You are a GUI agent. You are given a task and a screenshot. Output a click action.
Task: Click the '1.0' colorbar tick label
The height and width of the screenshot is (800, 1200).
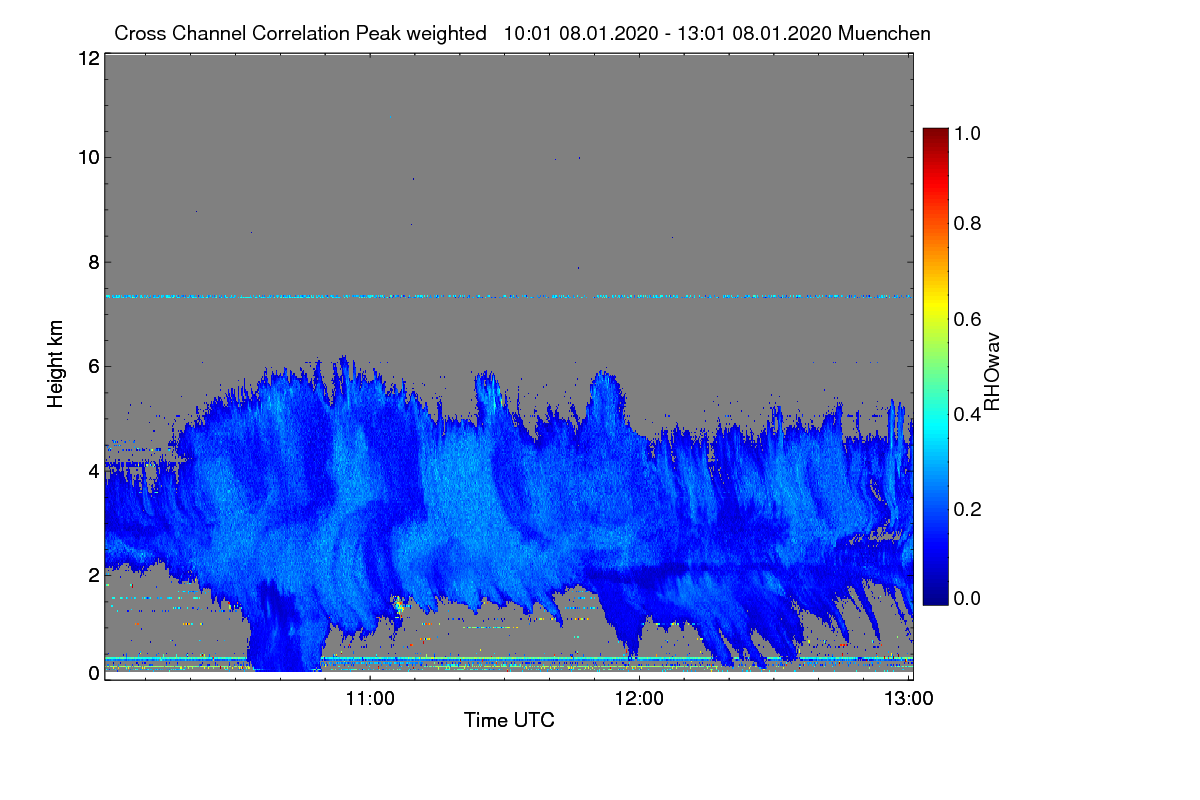coord(968,133)
